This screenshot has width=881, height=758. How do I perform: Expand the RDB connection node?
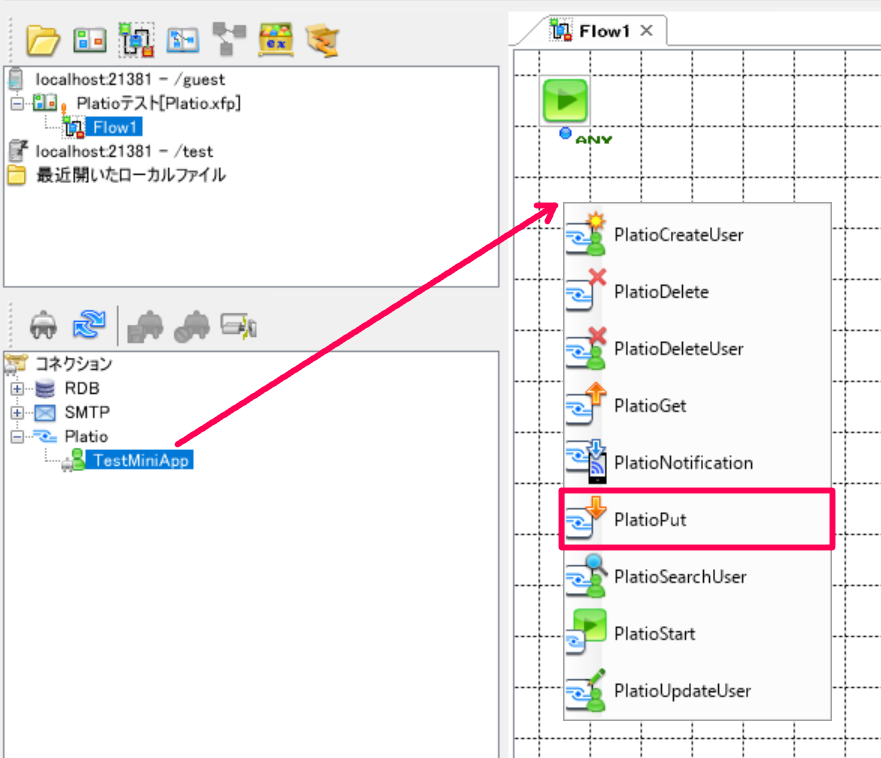17,388
